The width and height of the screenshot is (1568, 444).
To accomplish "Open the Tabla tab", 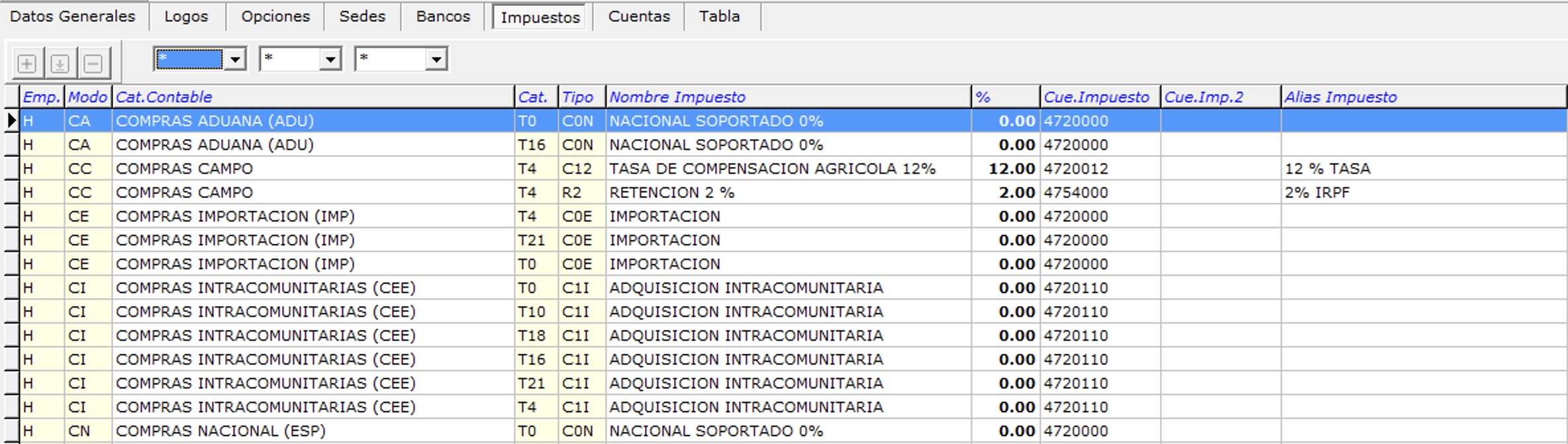I will [719, 17].
